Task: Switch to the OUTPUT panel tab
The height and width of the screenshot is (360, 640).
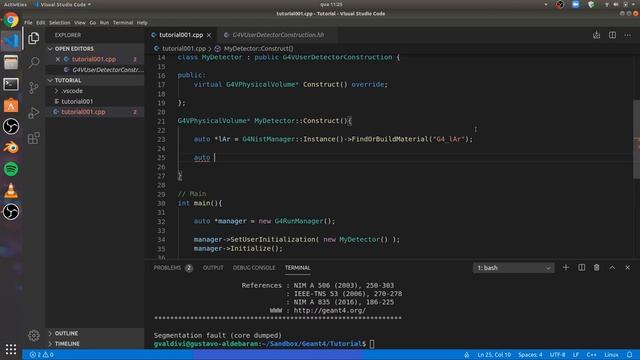Action: coord(213,268)
